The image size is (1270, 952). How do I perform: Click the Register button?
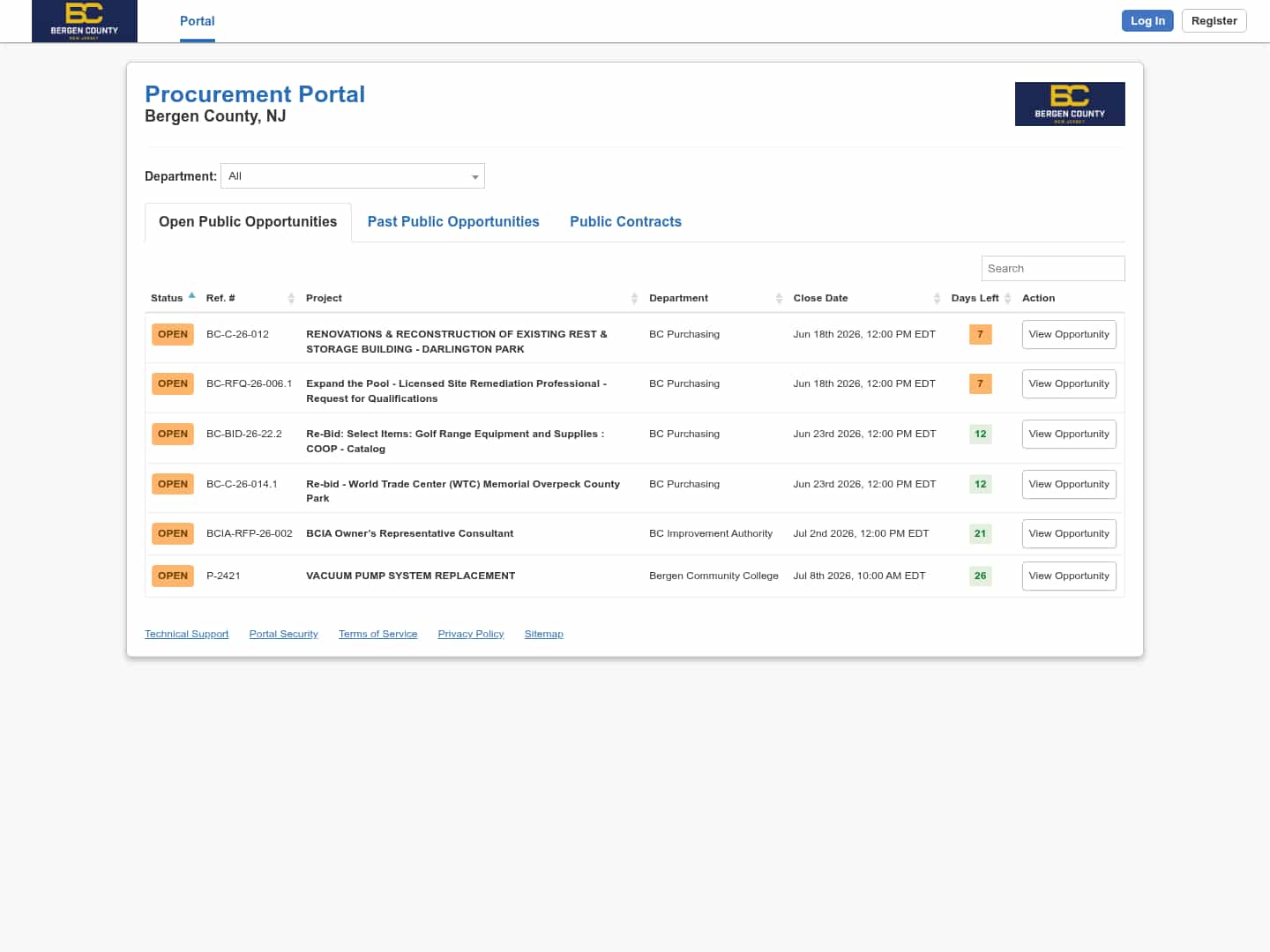(1214, 21)
